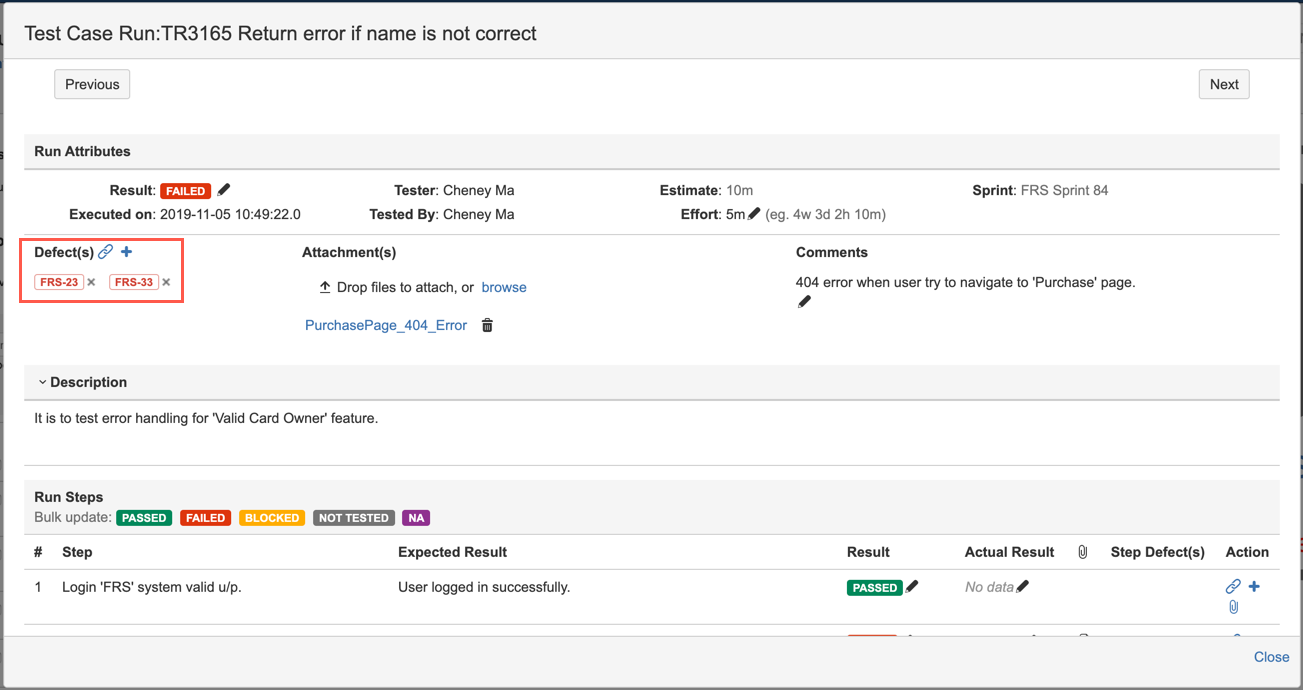
Task: Delete the PurchasePage_404_Error attachment
Action: tap(487, 325)
